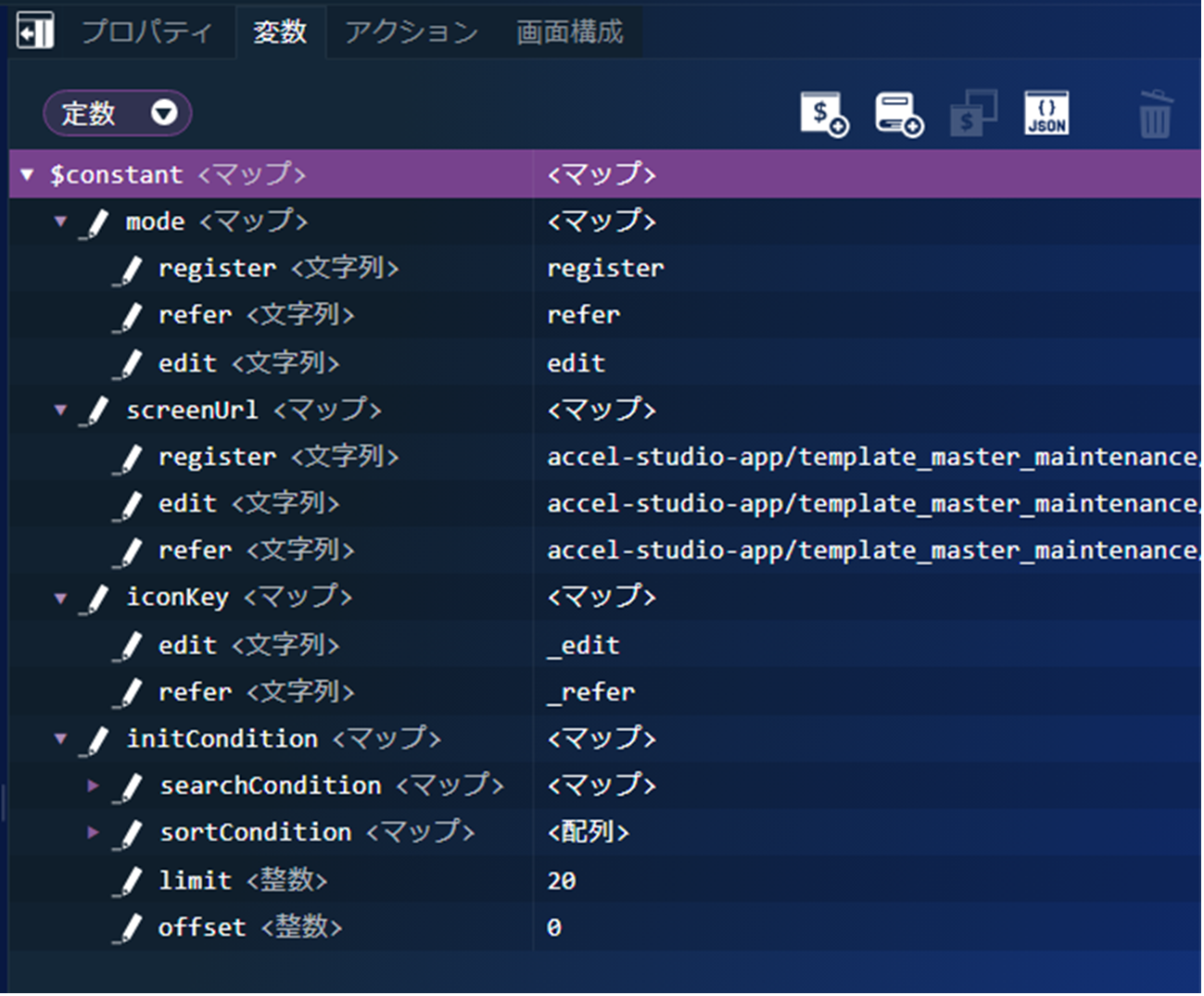
Task: Click the collapse panel icon at top-left
Action: 34,32
